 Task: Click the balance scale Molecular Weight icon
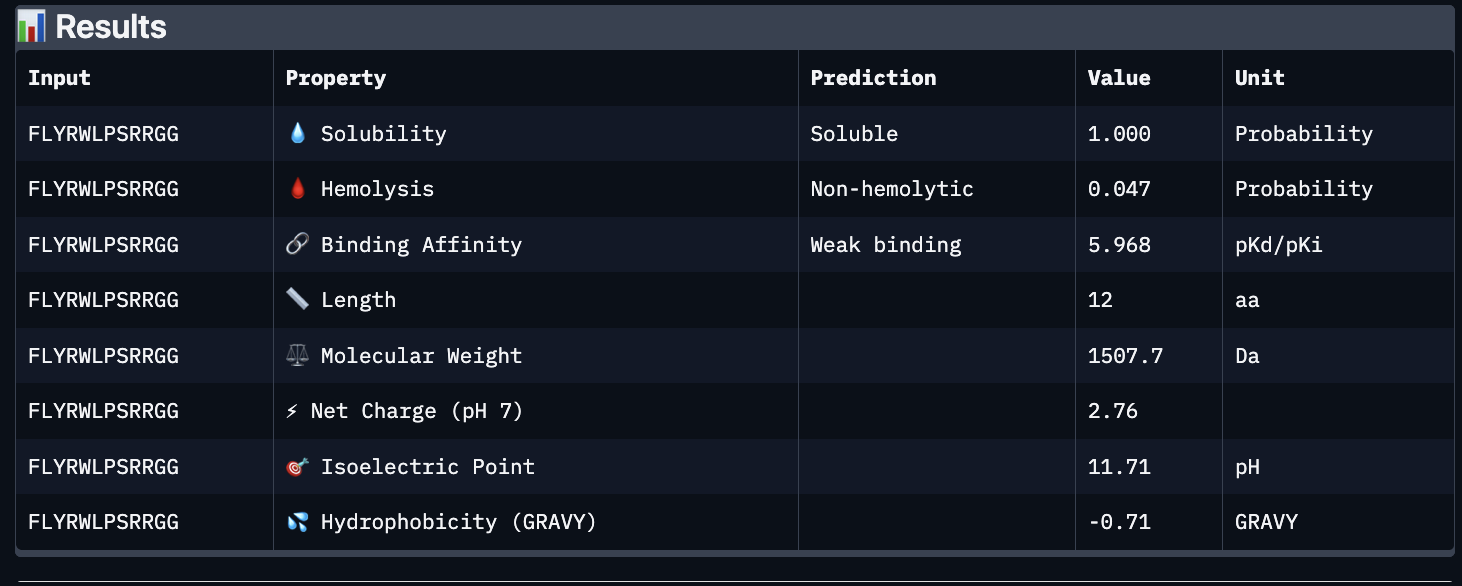point(297,355)
